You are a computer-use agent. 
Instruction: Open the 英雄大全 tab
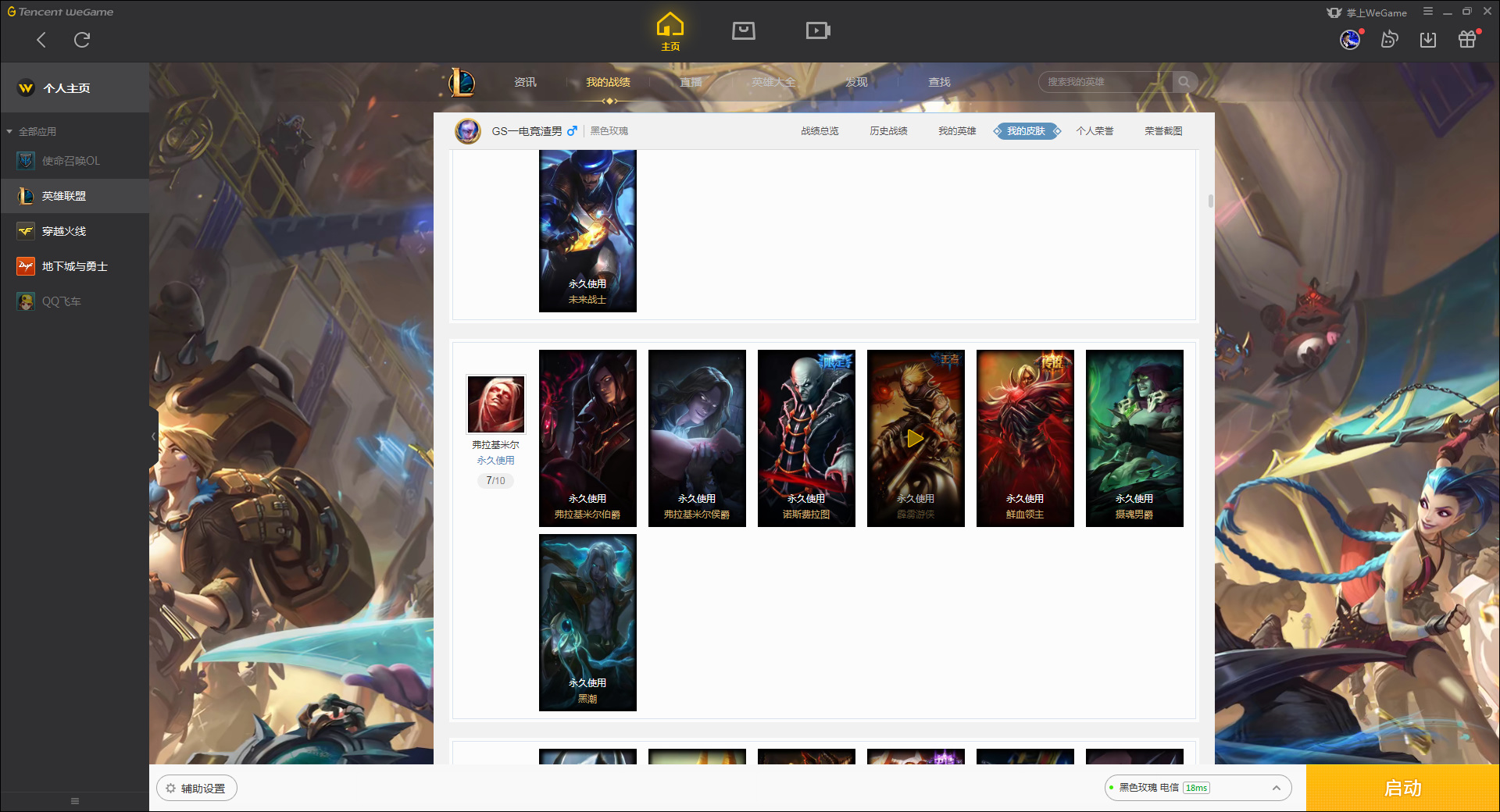click(x=773, y=82)
